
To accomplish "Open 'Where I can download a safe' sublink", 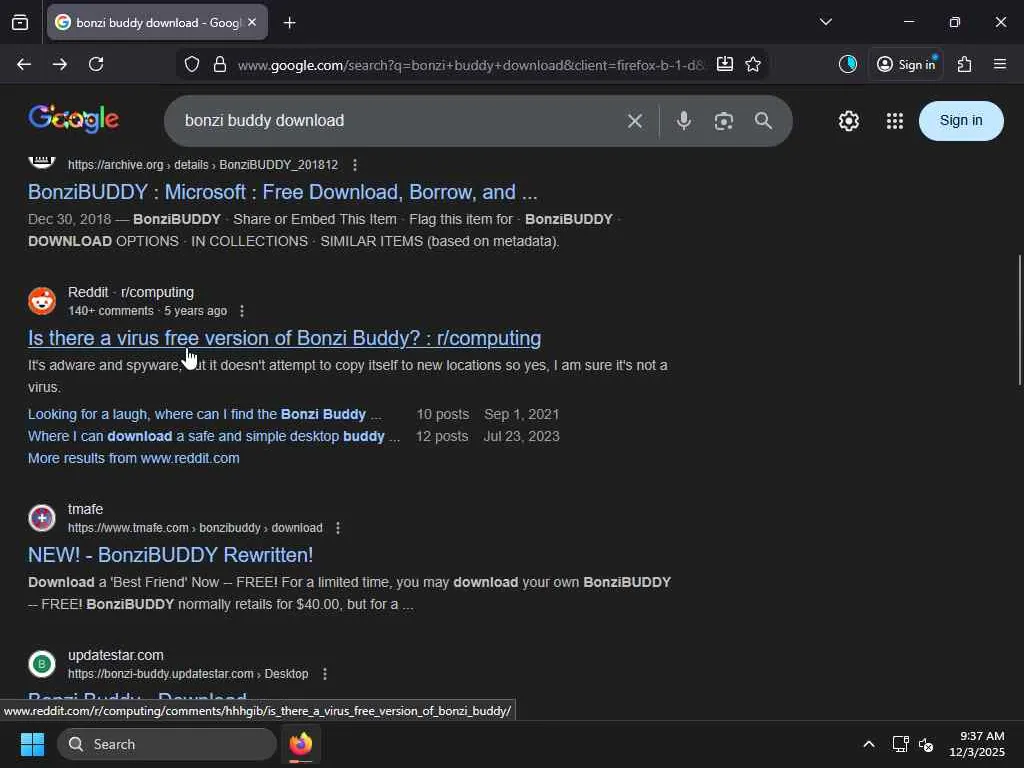I will pos(214,436).
